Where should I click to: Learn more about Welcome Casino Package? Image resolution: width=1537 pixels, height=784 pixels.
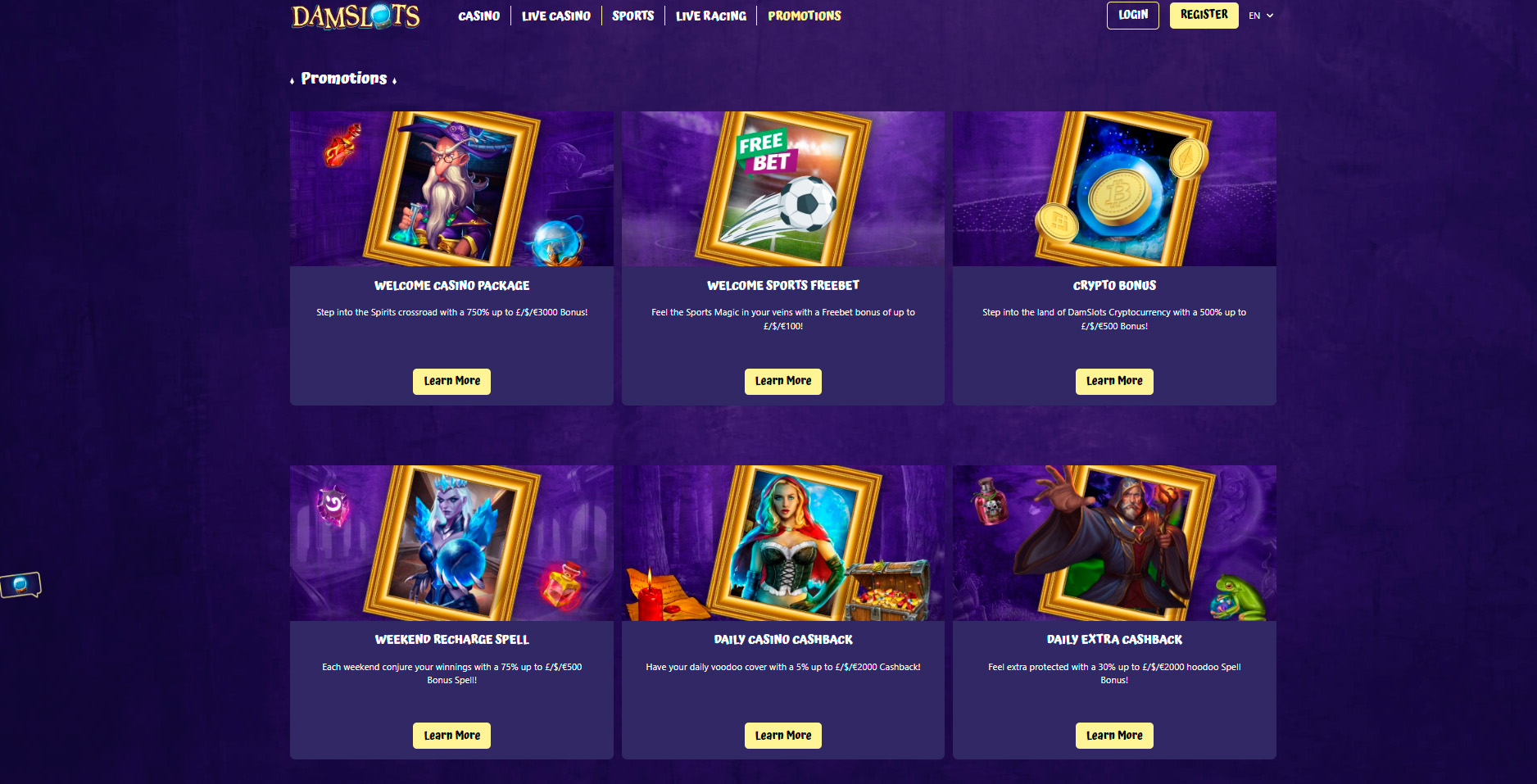pyautogui.click(x=451, y=381)
